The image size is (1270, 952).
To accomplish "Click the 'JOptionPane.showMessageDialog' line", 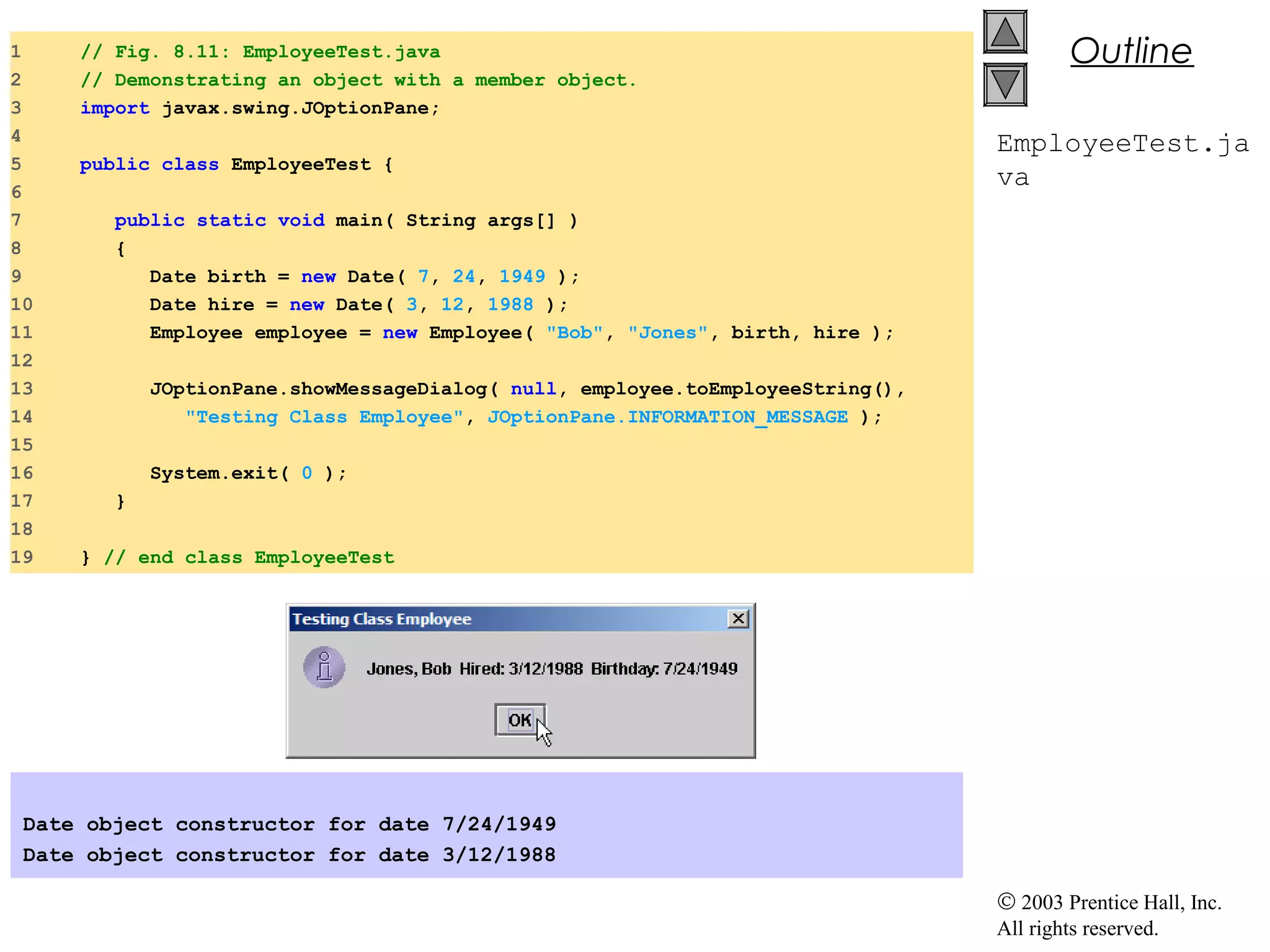I will [x=528, y=389].
